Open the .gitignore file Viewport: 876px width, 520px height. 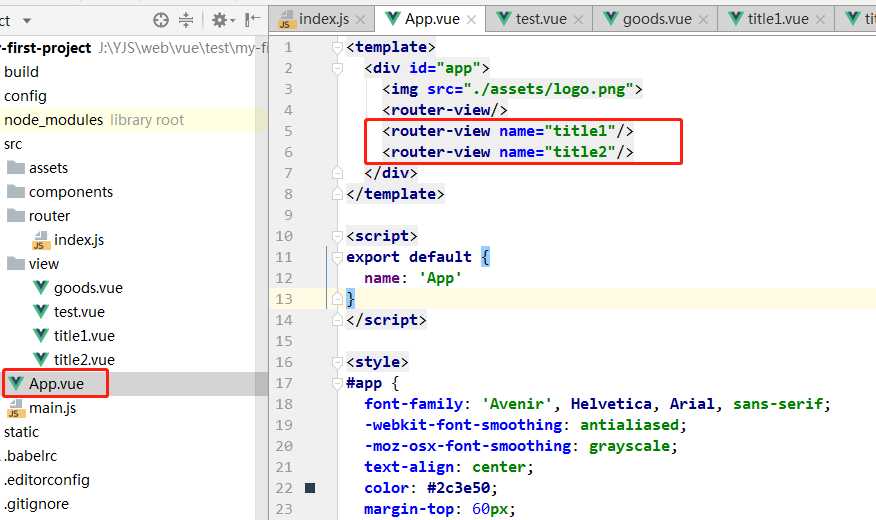pyautogui.click(x=36, y=504)
